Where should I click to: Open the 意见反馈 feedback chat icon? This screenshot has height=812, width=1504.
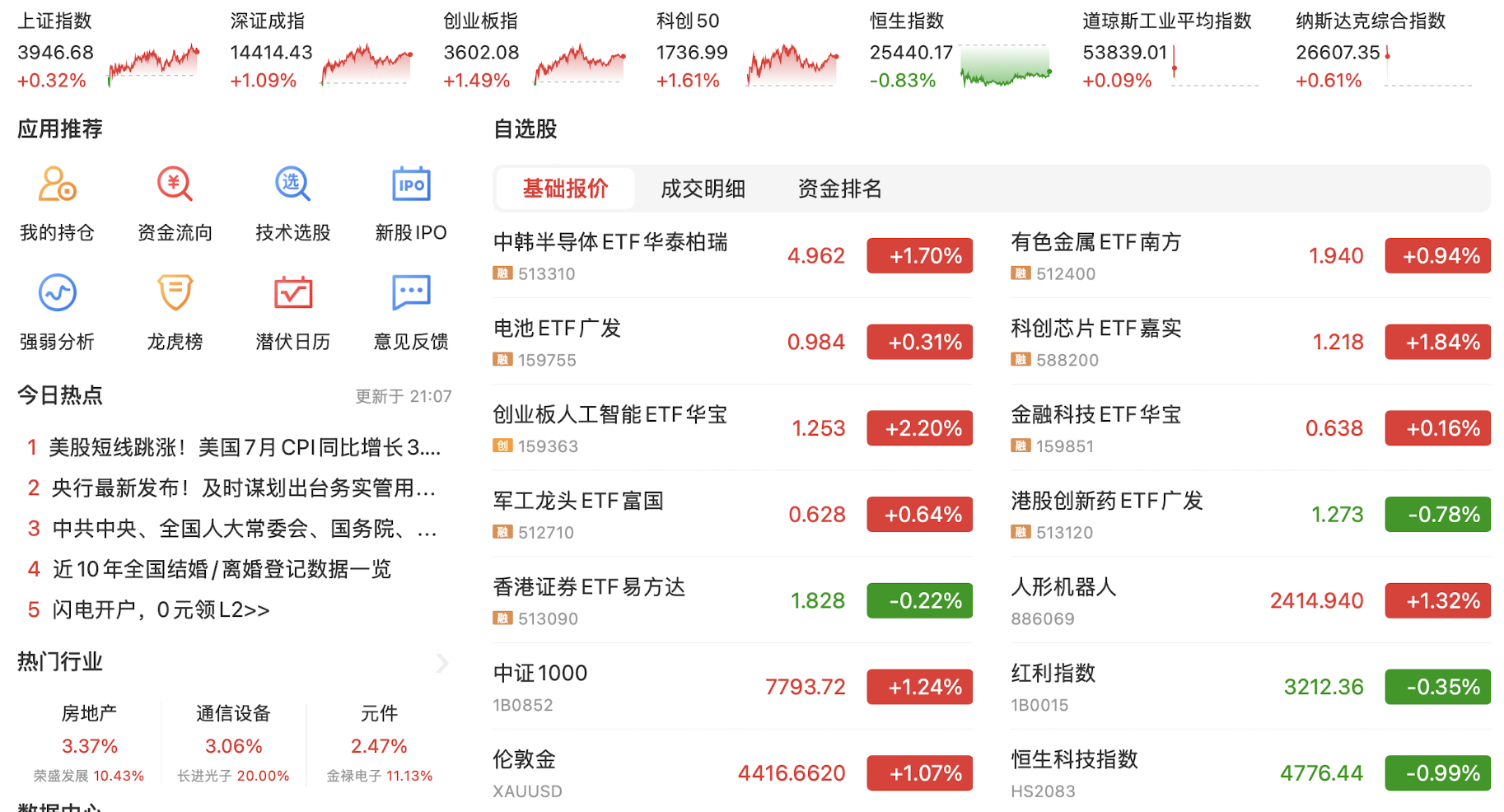(411, 292)
